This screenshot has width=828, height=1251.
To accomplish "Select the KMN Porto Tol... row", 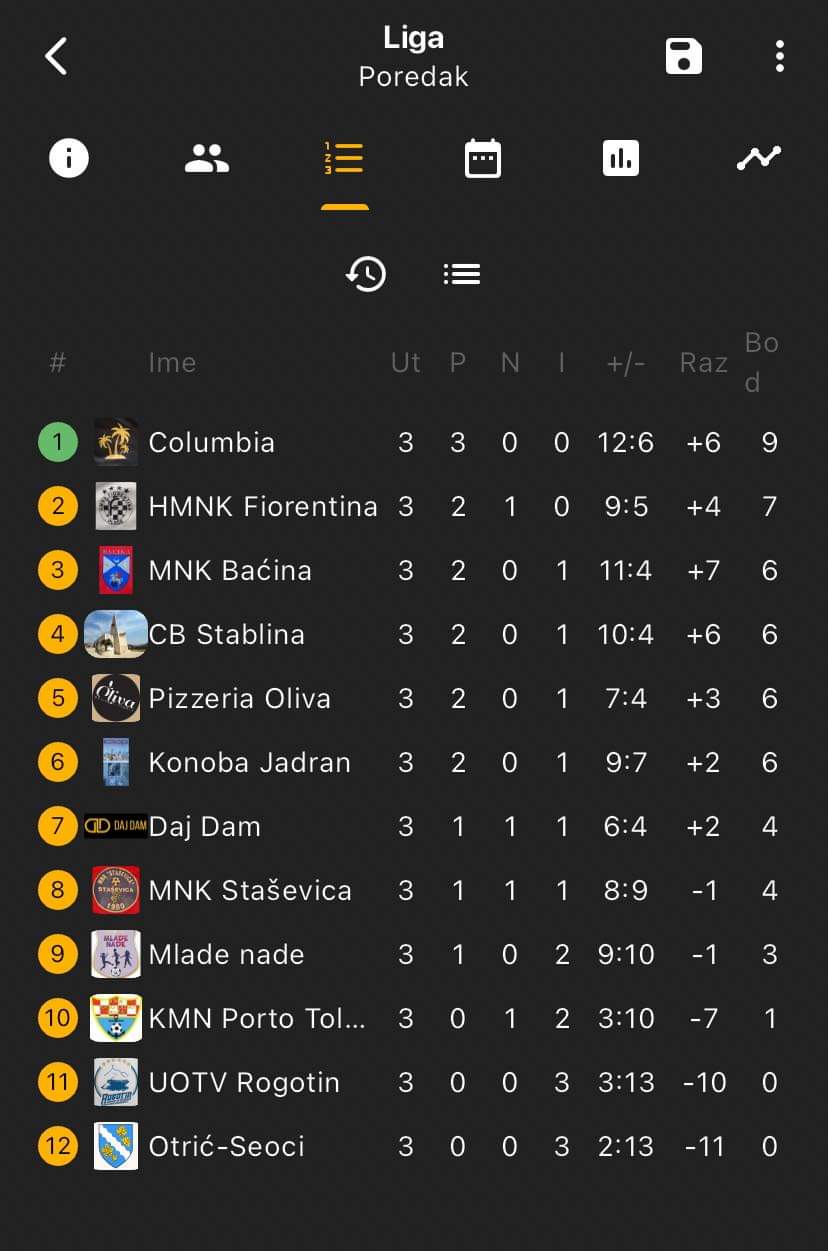I will (414, 1018).
